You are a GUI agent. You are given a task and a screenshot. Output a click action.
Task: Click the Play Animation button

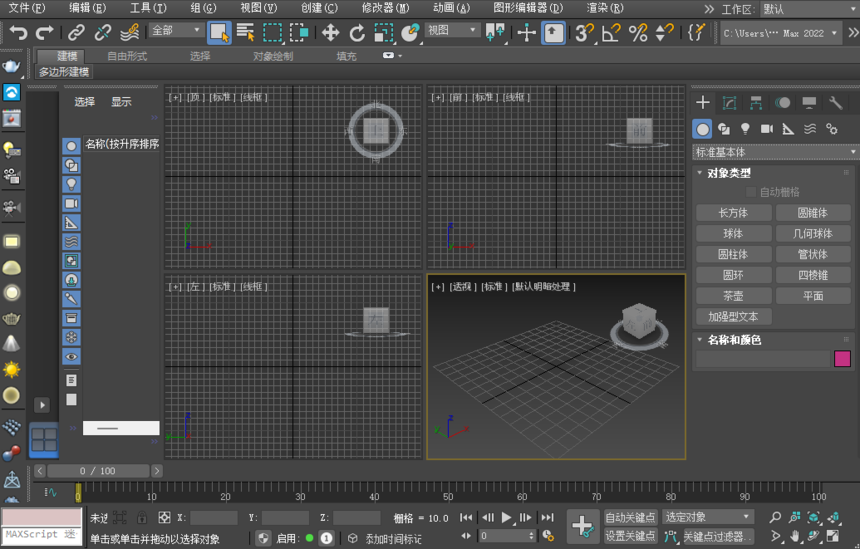(x=506, y=517)
